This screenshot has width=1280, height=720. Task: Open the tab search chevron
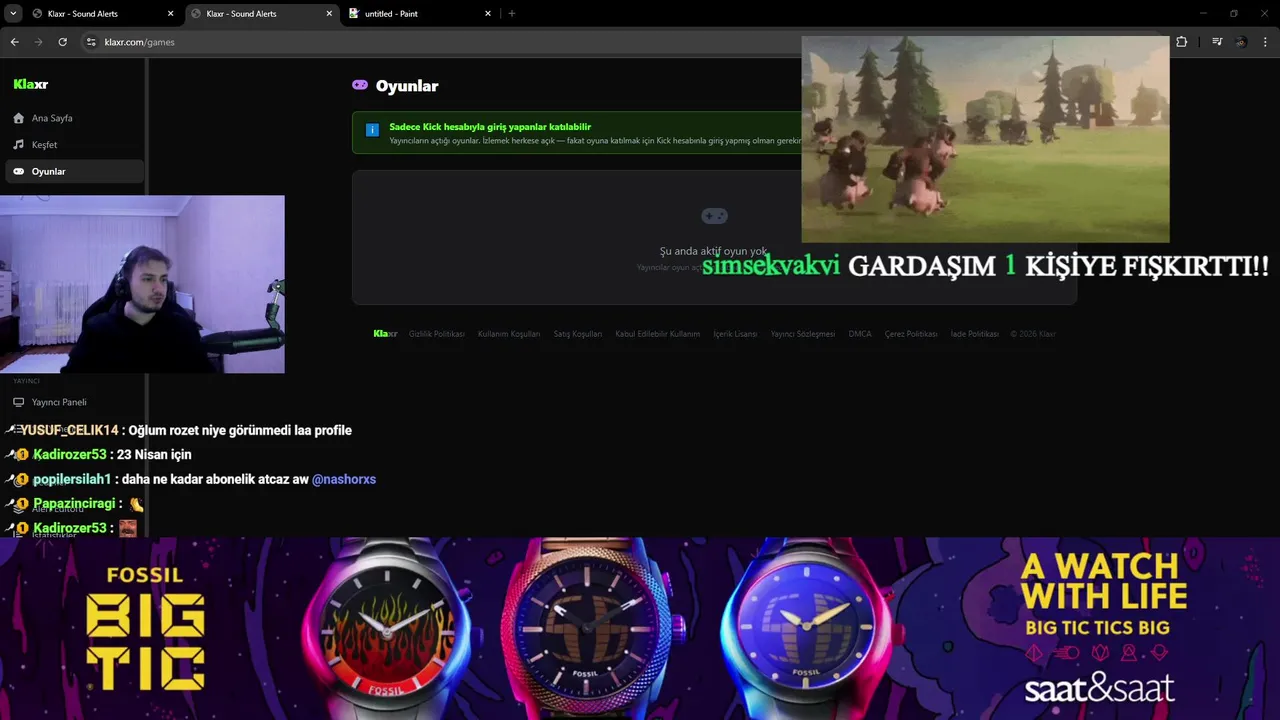pyautogui.click(x=13, y=13)
